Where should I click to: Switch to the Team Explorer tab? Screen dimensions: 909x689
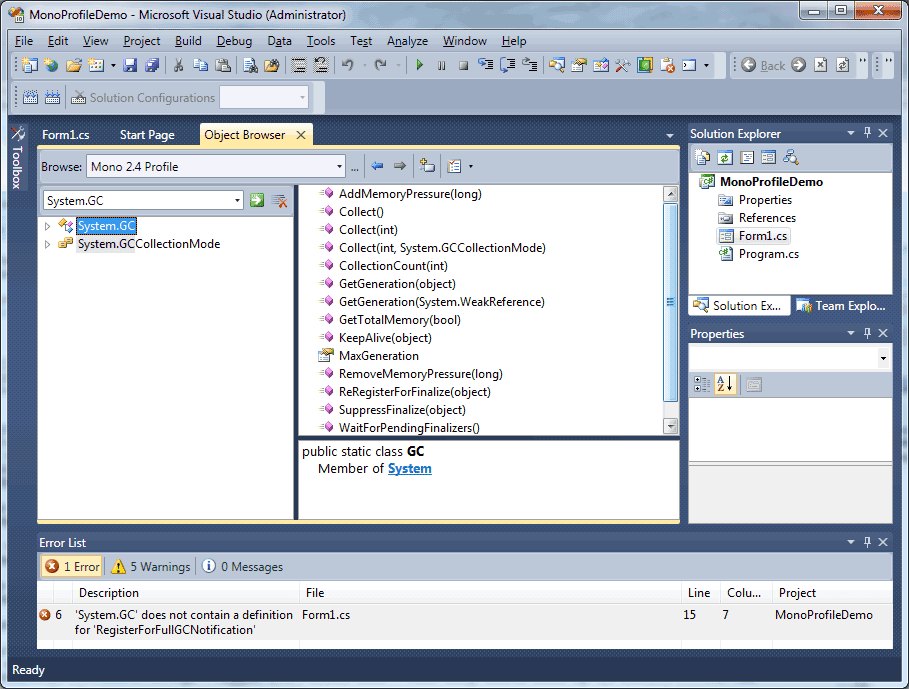point(842,306)
